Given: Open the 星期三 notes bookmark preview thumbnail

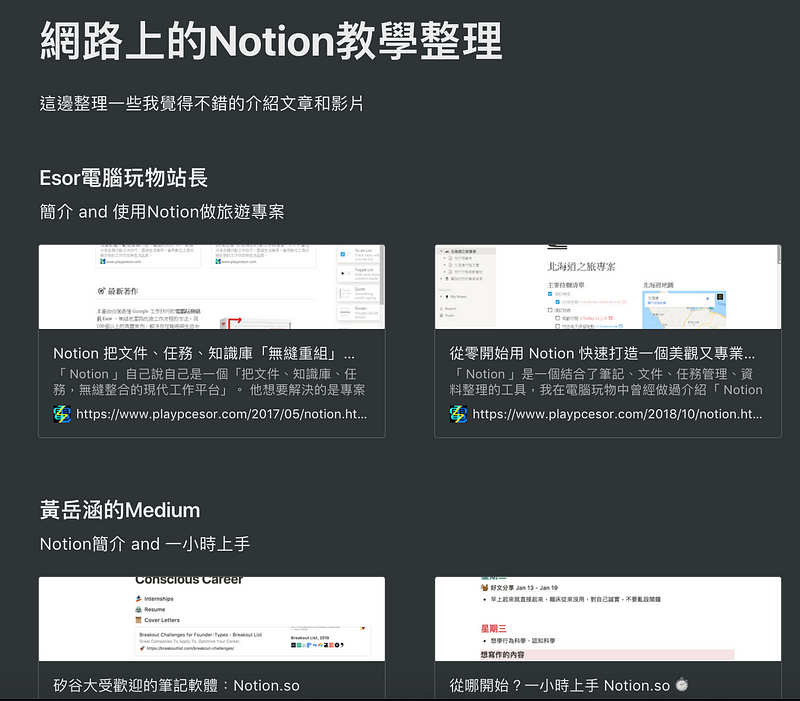Looking at the screenshot, I should coord(608,619).
